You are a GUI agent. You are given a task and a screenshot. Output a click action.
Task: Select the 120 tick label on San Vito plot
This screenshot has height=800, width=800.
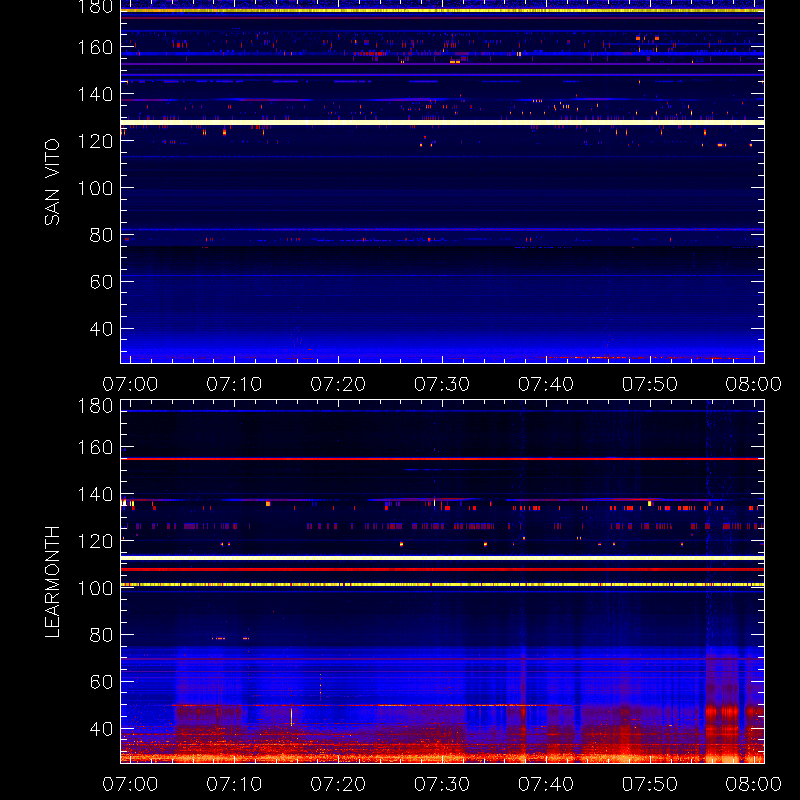pos(95,141)
